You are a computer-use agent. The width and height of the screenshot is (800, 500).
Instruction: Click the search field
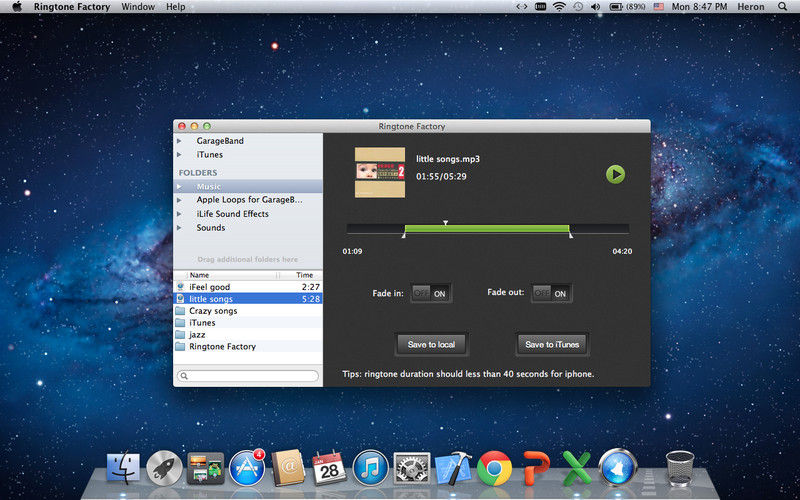248,376
